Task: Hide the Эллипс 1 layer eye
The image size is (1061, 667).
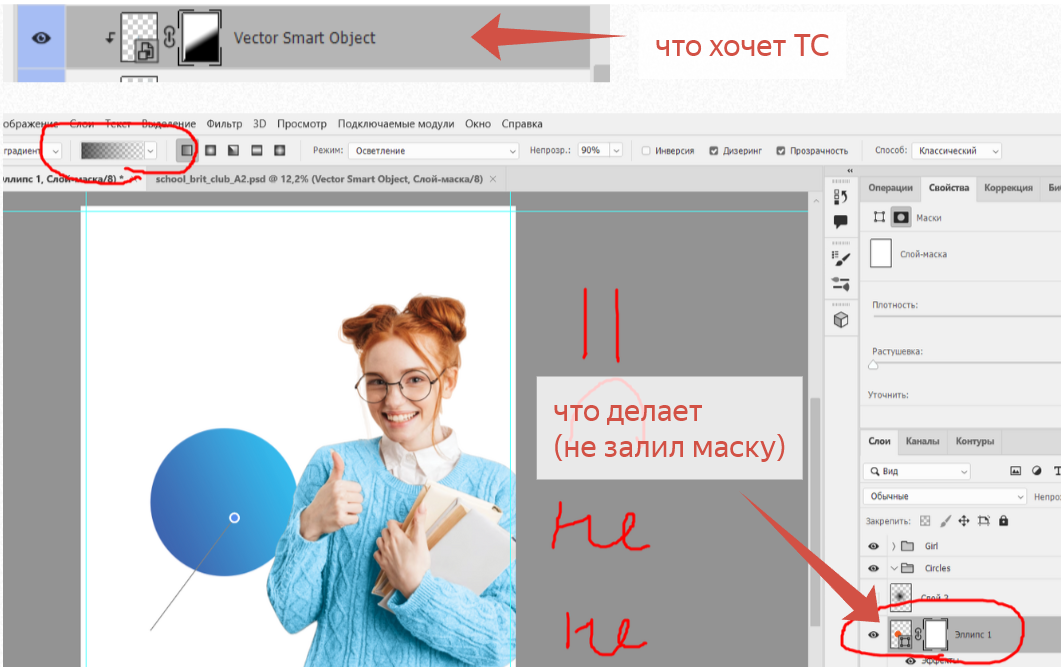Action: (x=874, y=635)
